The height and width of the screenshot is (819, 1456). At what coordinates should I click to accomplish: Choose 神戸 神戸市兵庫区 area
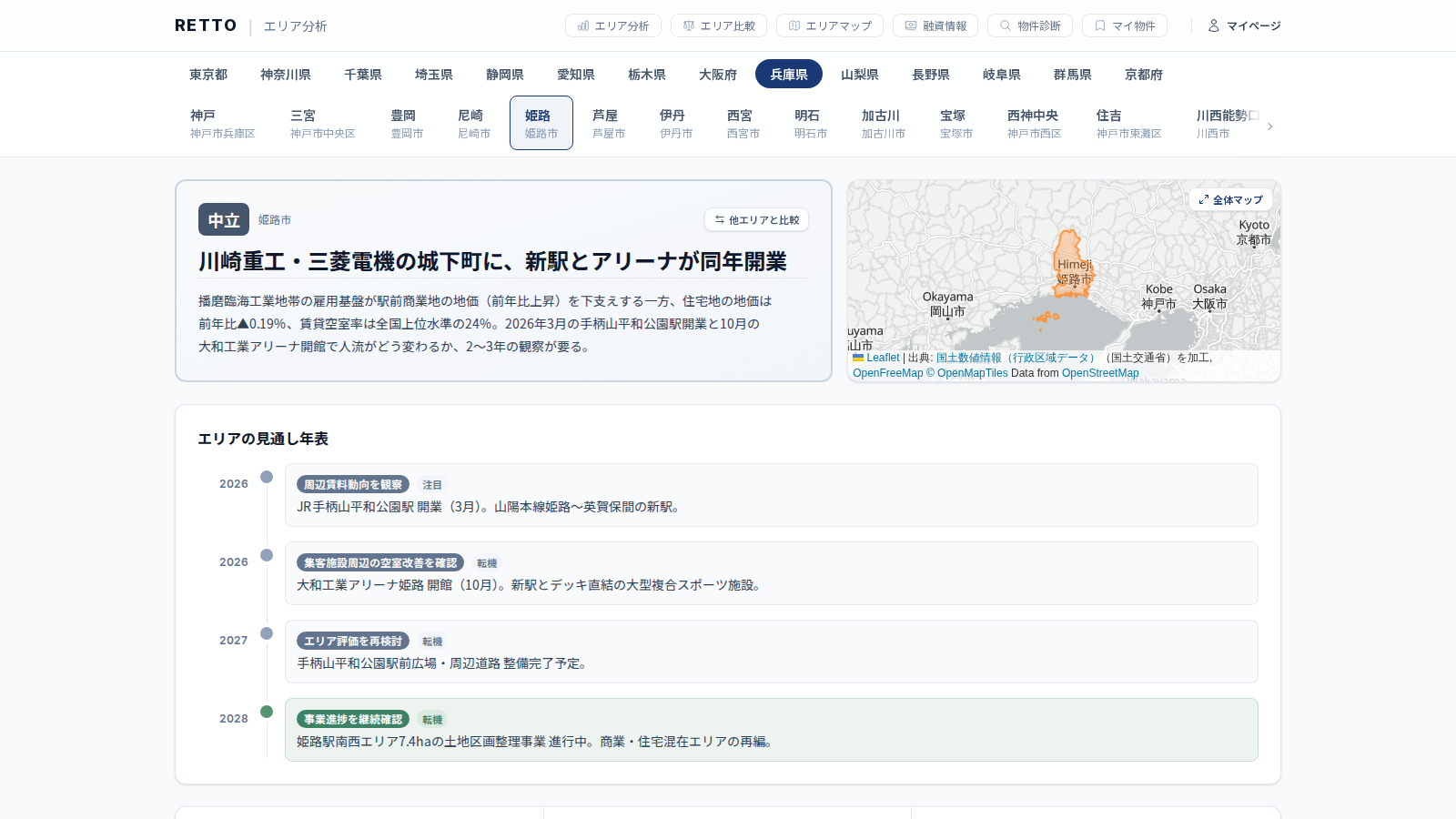click(x=223, y=123)
